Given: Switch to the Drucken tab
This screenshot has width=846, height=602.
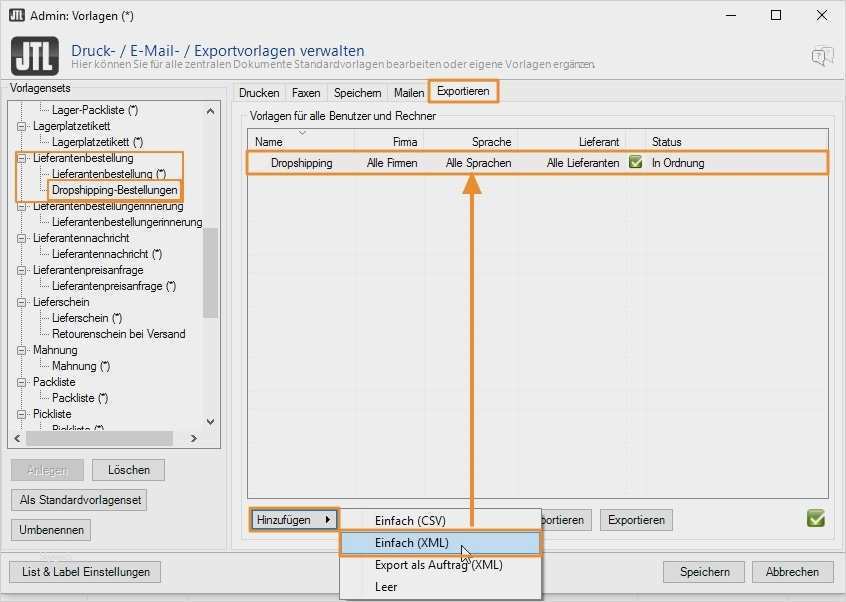Looking at the screenshot, I should click(x=260, y=93).
